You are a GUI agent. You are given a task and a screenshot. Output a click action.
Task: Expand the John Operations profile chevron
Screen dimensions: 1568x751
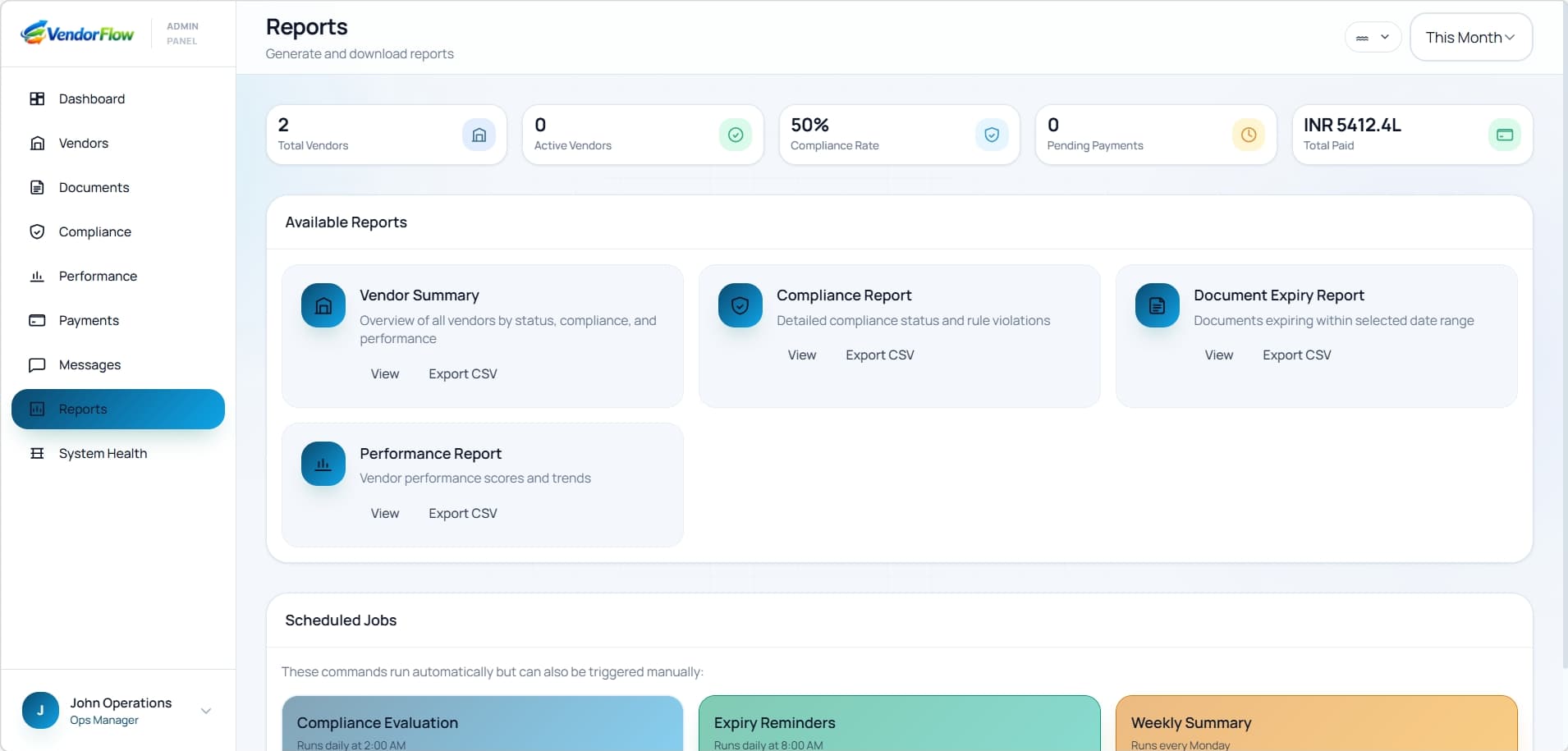(x=205, y=711)
